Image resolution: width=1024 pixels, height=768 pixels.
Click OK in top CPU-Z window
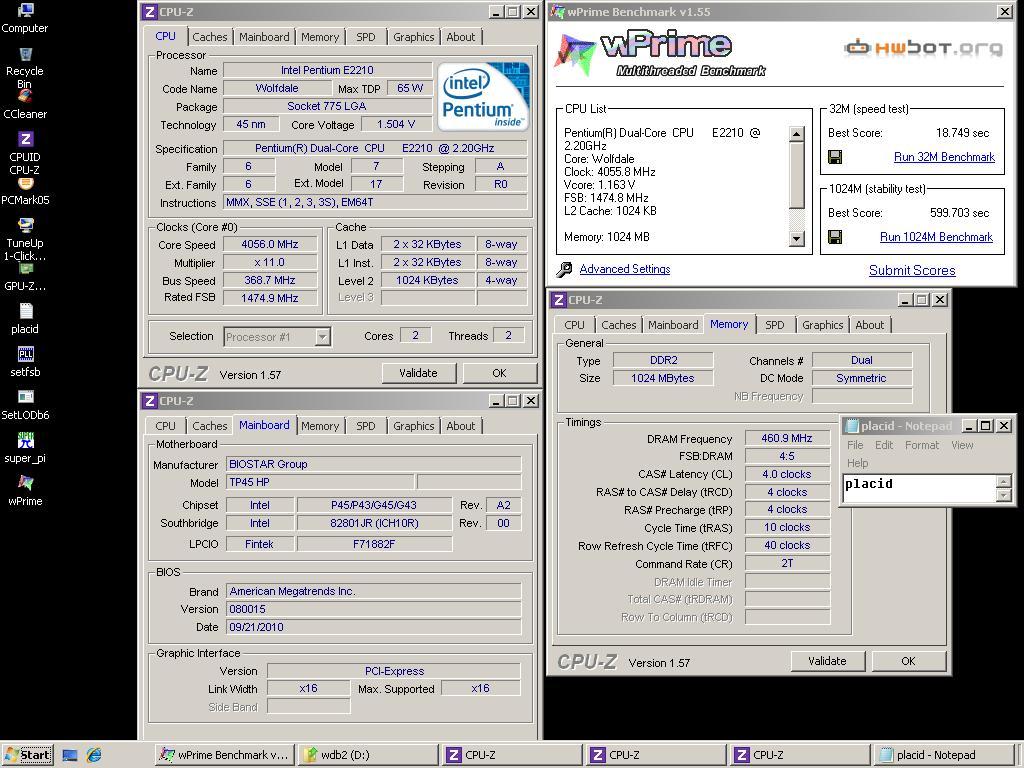[x=500, y=373]
